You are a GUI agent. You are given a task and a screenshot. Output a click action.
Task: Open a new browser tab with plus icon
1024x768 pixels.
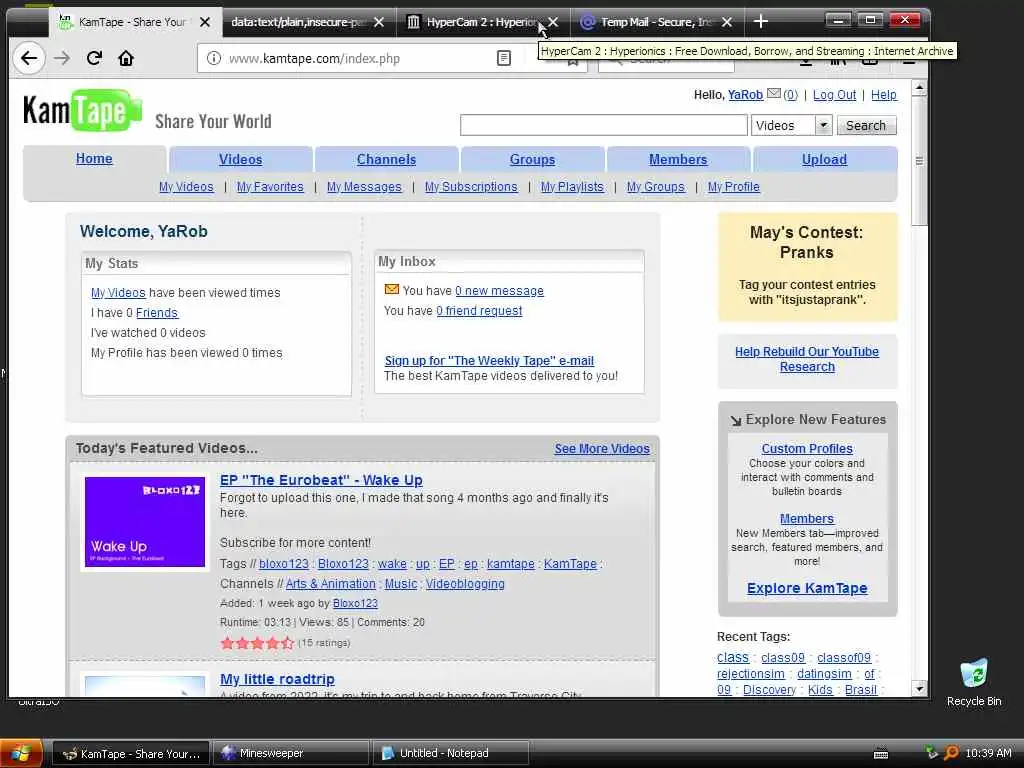[760, 22]
